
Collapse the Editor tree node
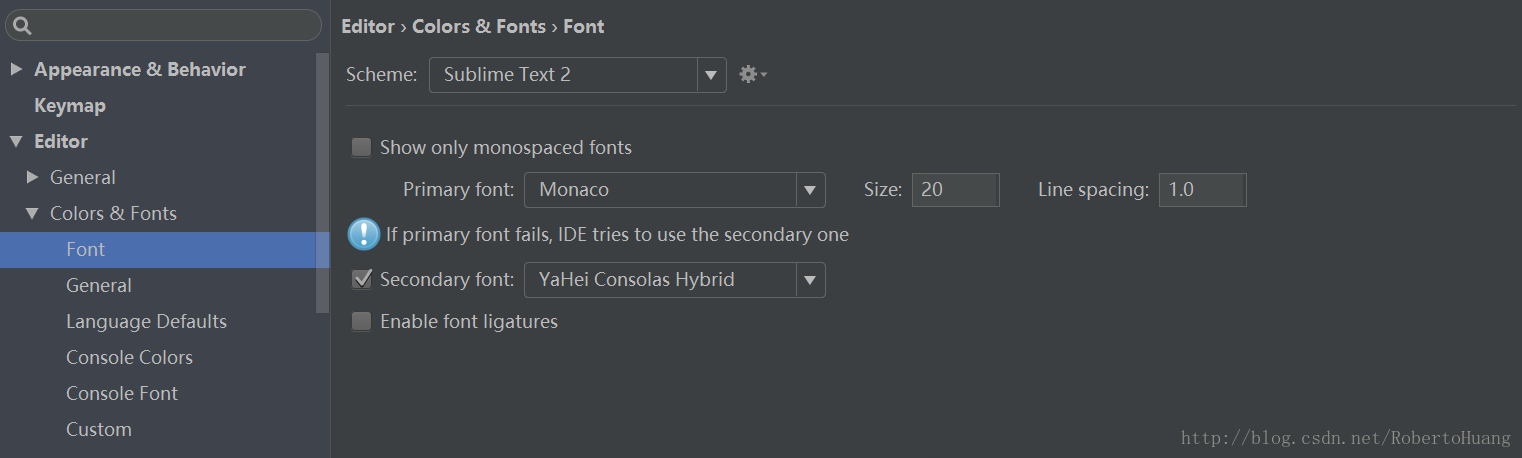pos(16,141)
